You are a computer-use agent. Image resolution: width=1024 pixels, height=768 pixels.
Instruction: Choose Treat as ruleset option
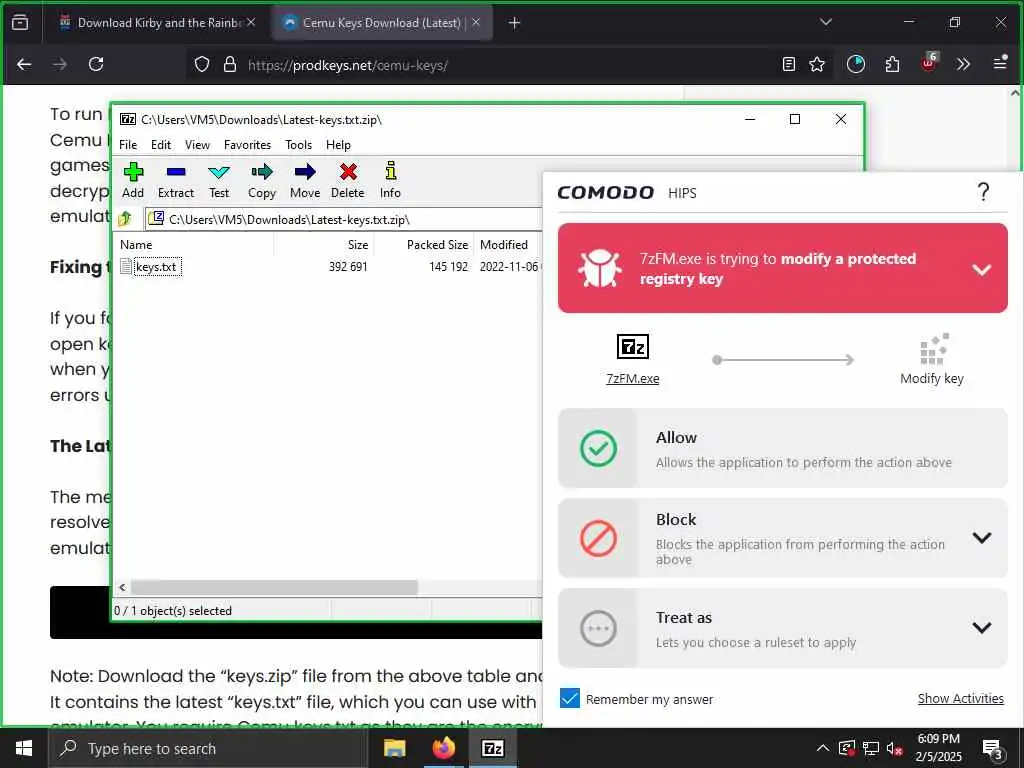tap(782, 628)
